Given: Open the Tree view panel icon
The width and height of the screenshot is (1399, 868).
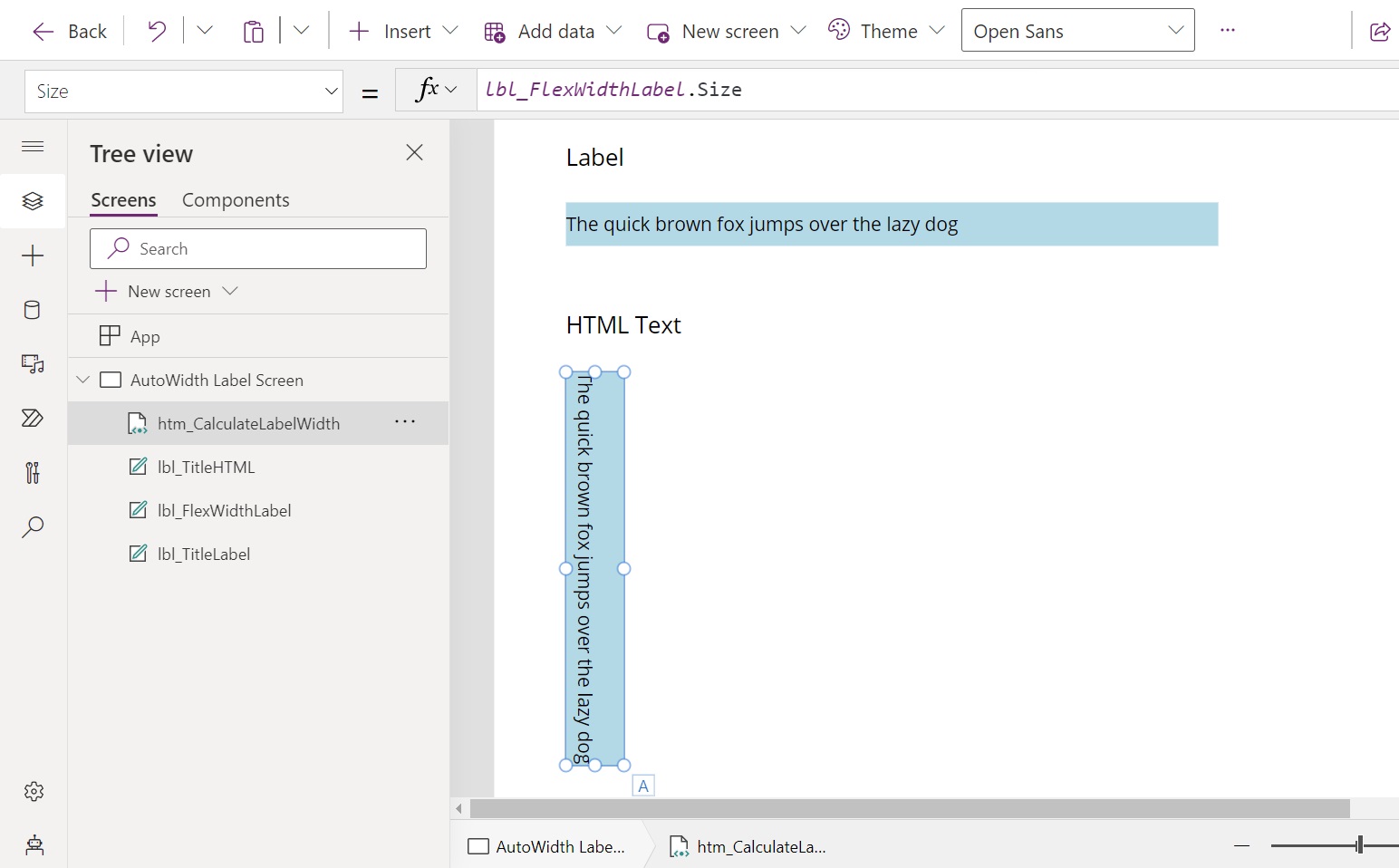Looking at the screenshot, I should 33,201.
